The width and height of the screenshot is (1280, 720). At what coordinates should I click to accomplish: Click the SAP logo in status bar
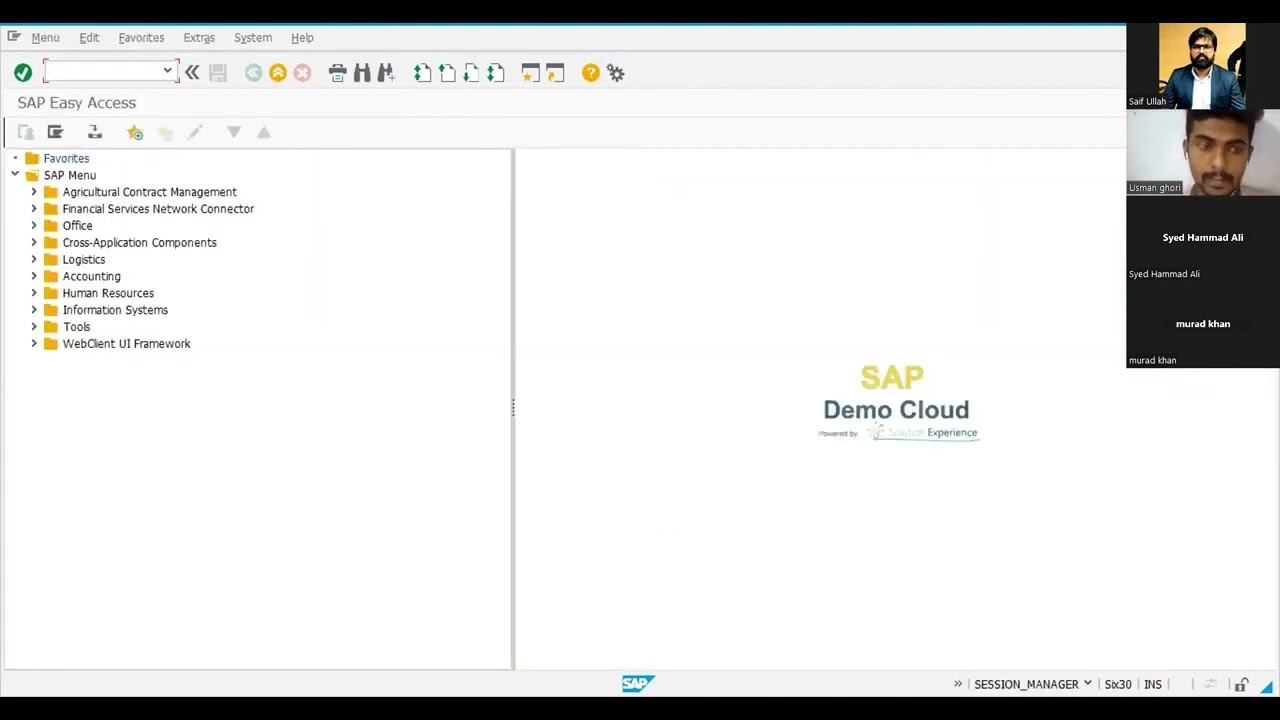638,684
